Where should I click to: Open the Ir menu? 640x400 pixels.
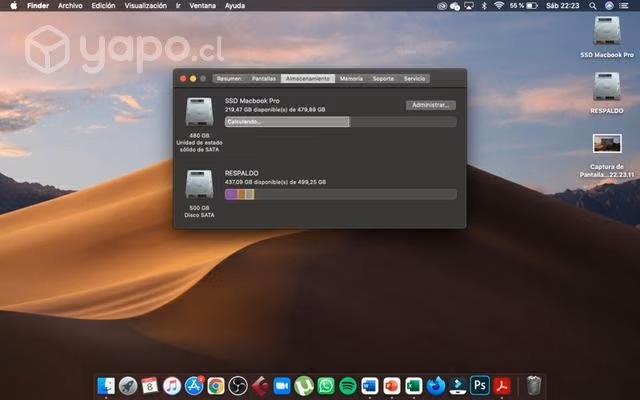[178, 6]
